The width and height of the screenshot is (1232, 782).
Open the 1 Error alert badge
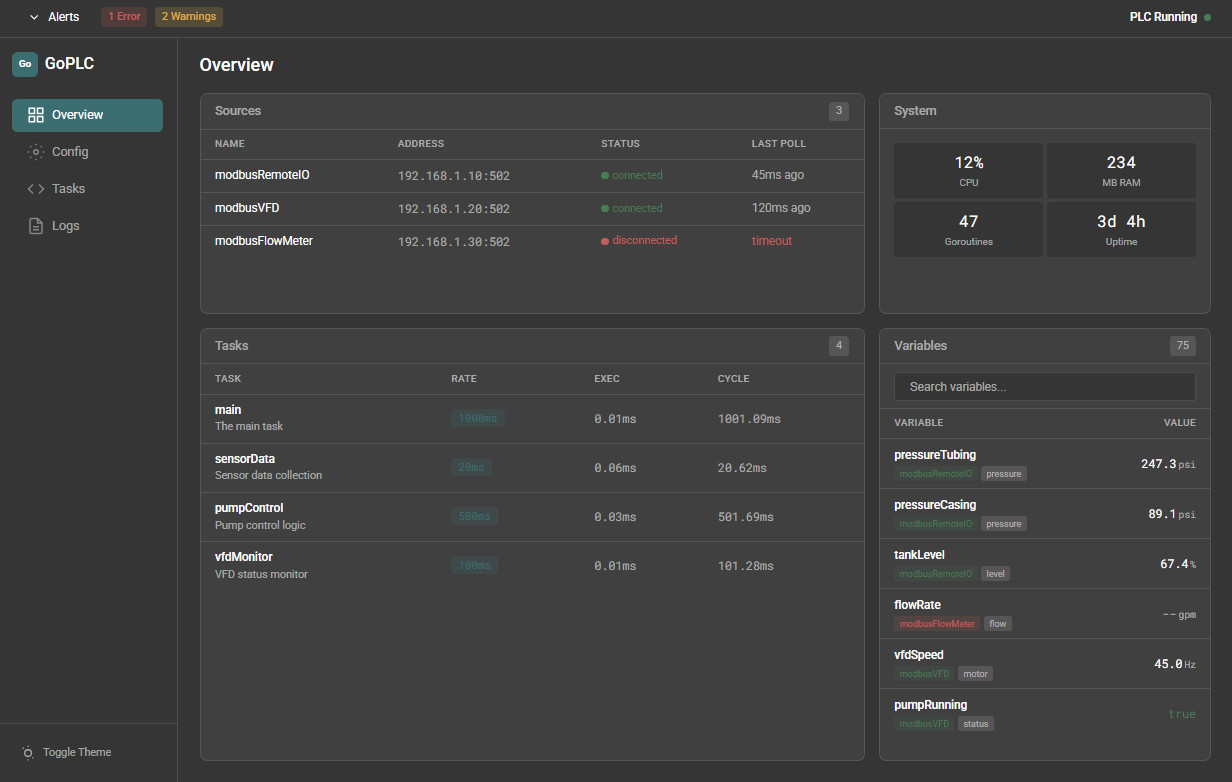tap(124, 17)
